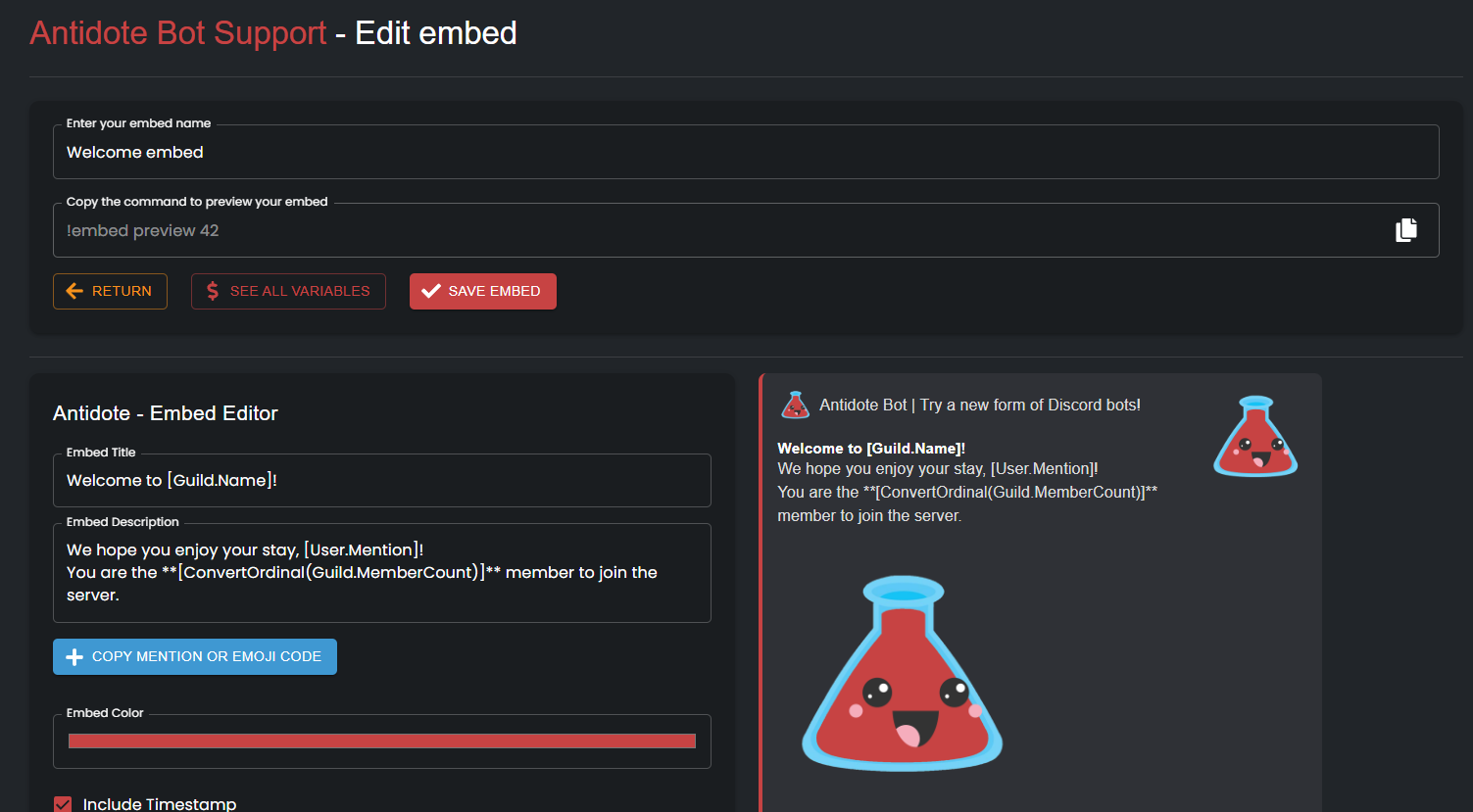Image resolution: width=1473 pixels, height=812 pixels.
Task: Click the preview title 'Welcome to [Guild.Name]!'
Action: coord(871,449)
